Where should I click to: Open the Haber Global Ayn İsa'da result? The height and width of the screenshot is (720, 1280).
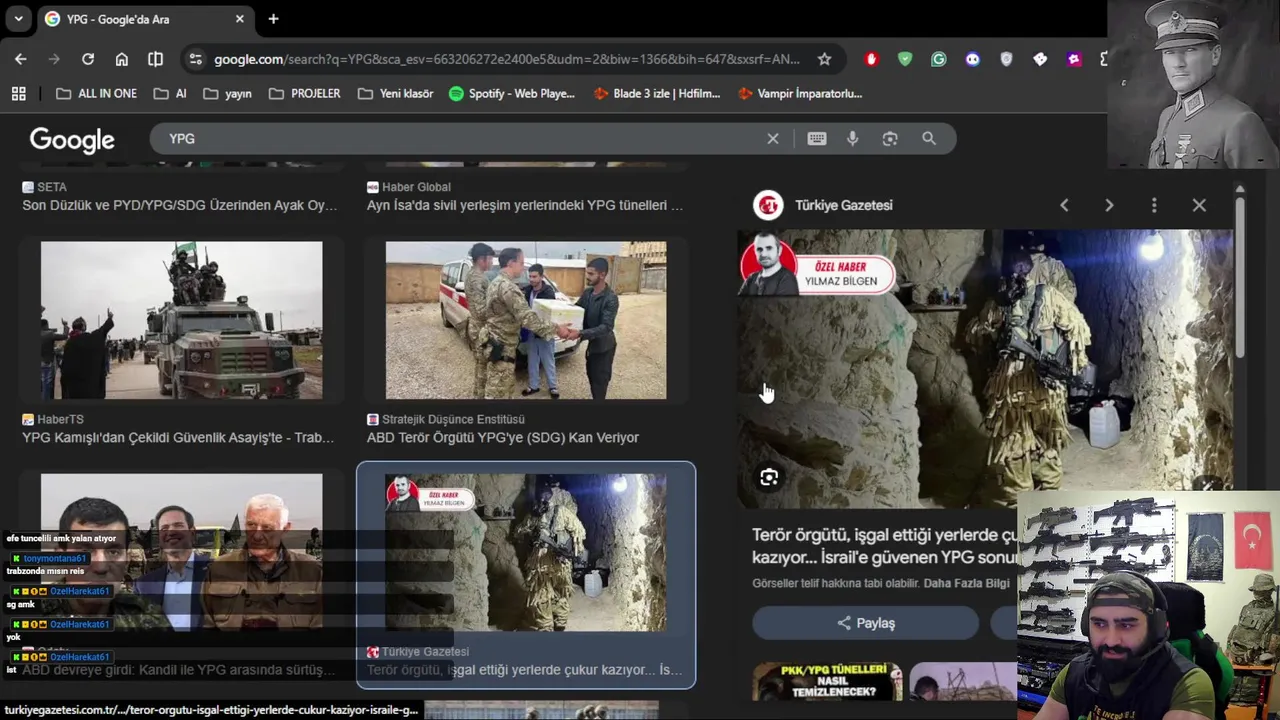(x=525, y=205)
